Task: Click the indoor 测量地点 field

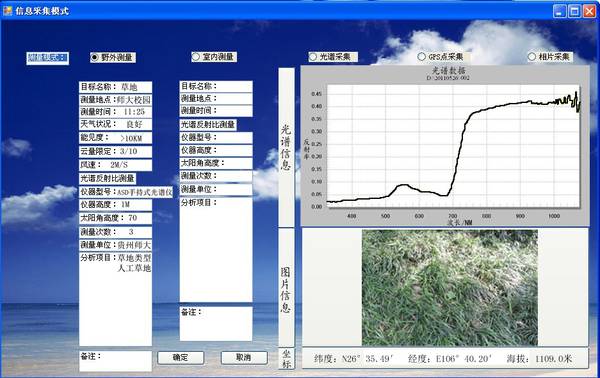Action: (216, 98)
